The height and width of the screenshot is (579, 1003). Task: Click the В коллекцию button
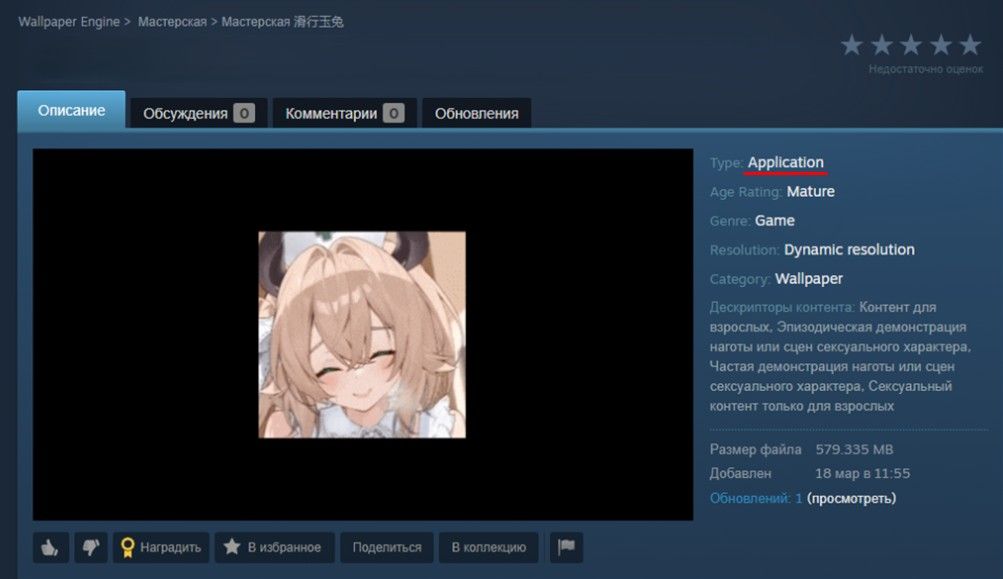click(x=488, y=547)
